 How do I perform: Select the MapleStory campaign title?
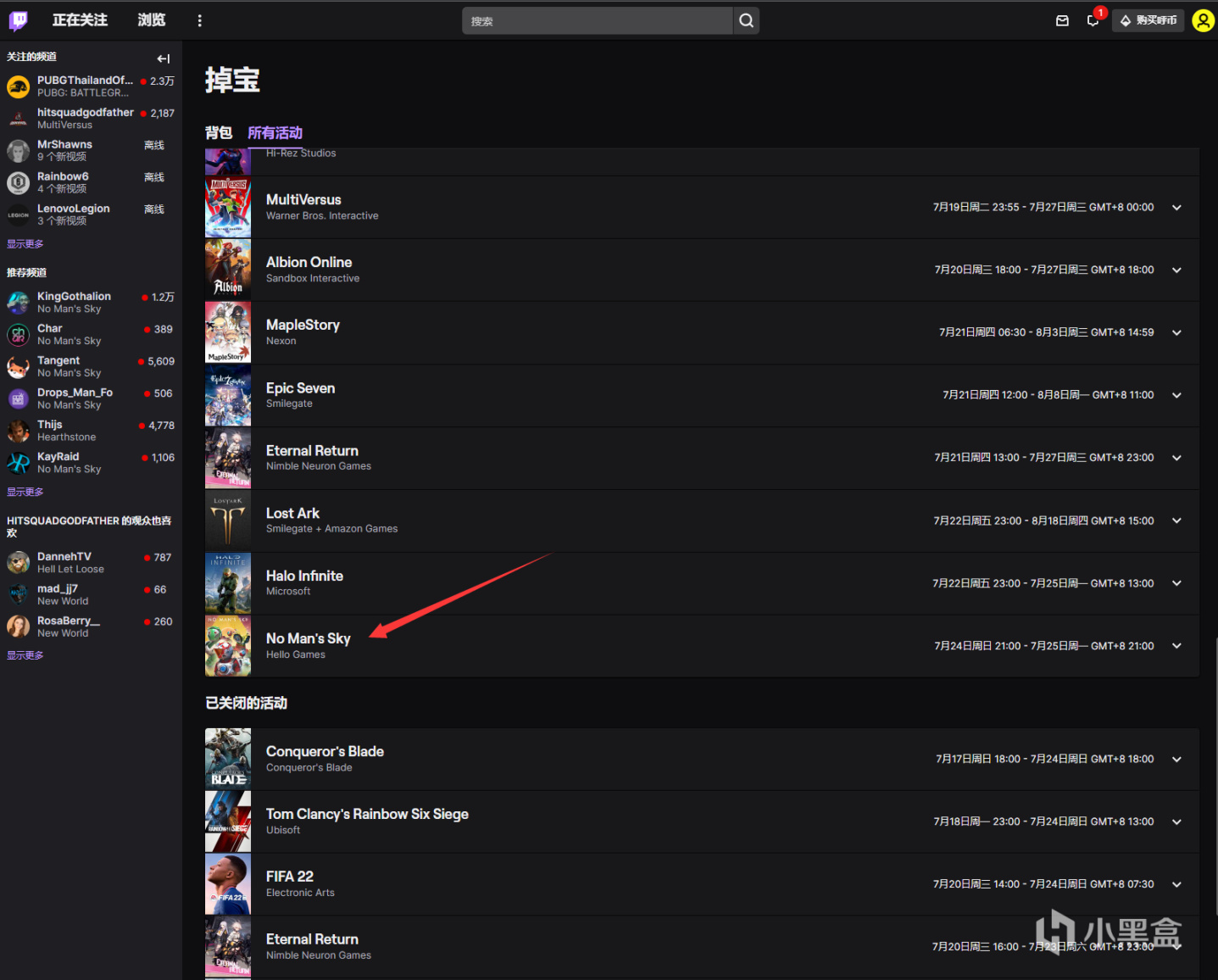point(303,325)
